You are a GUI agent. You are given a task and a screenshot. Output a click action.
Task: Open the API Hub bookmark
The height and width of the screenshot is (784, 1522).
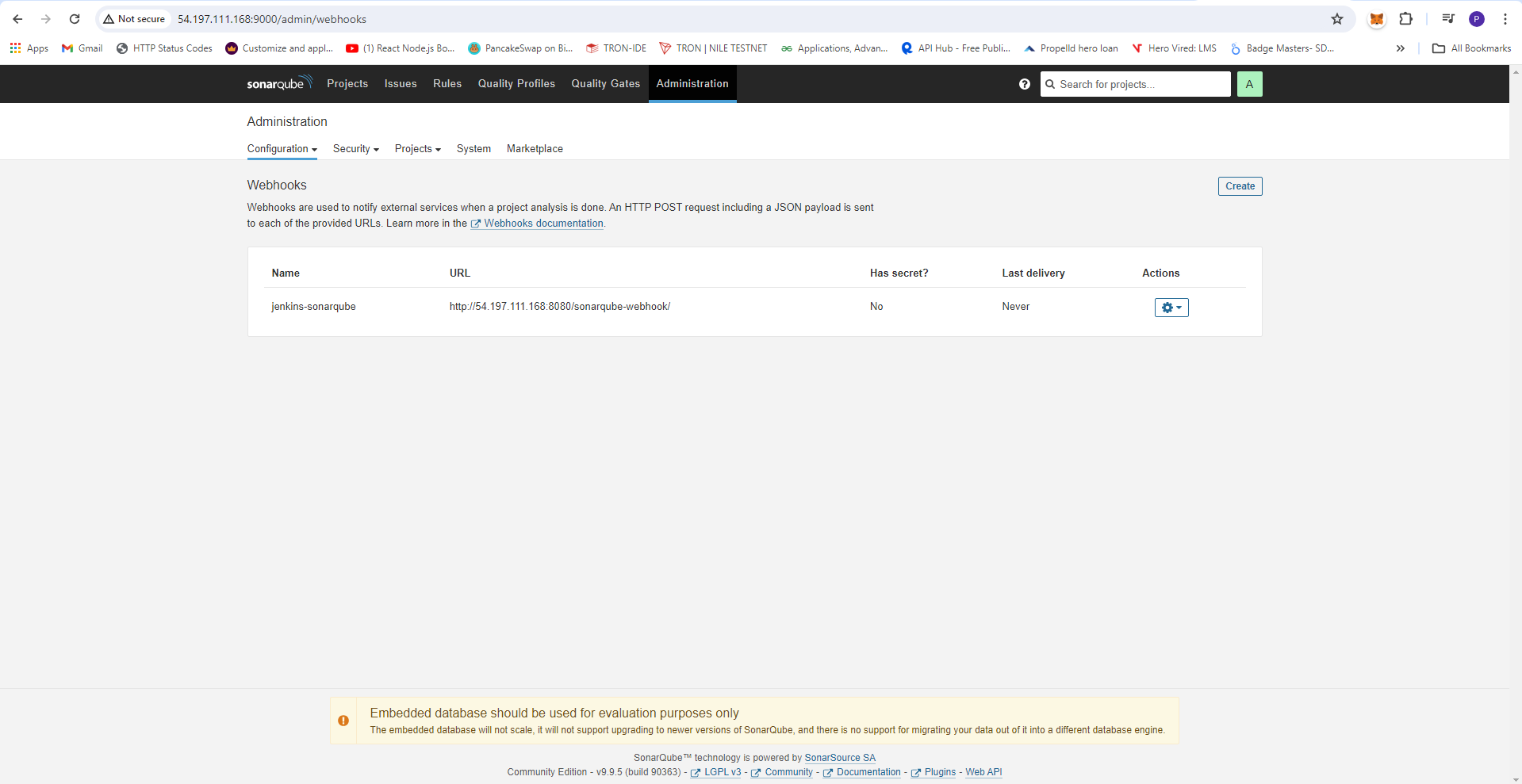956,48
